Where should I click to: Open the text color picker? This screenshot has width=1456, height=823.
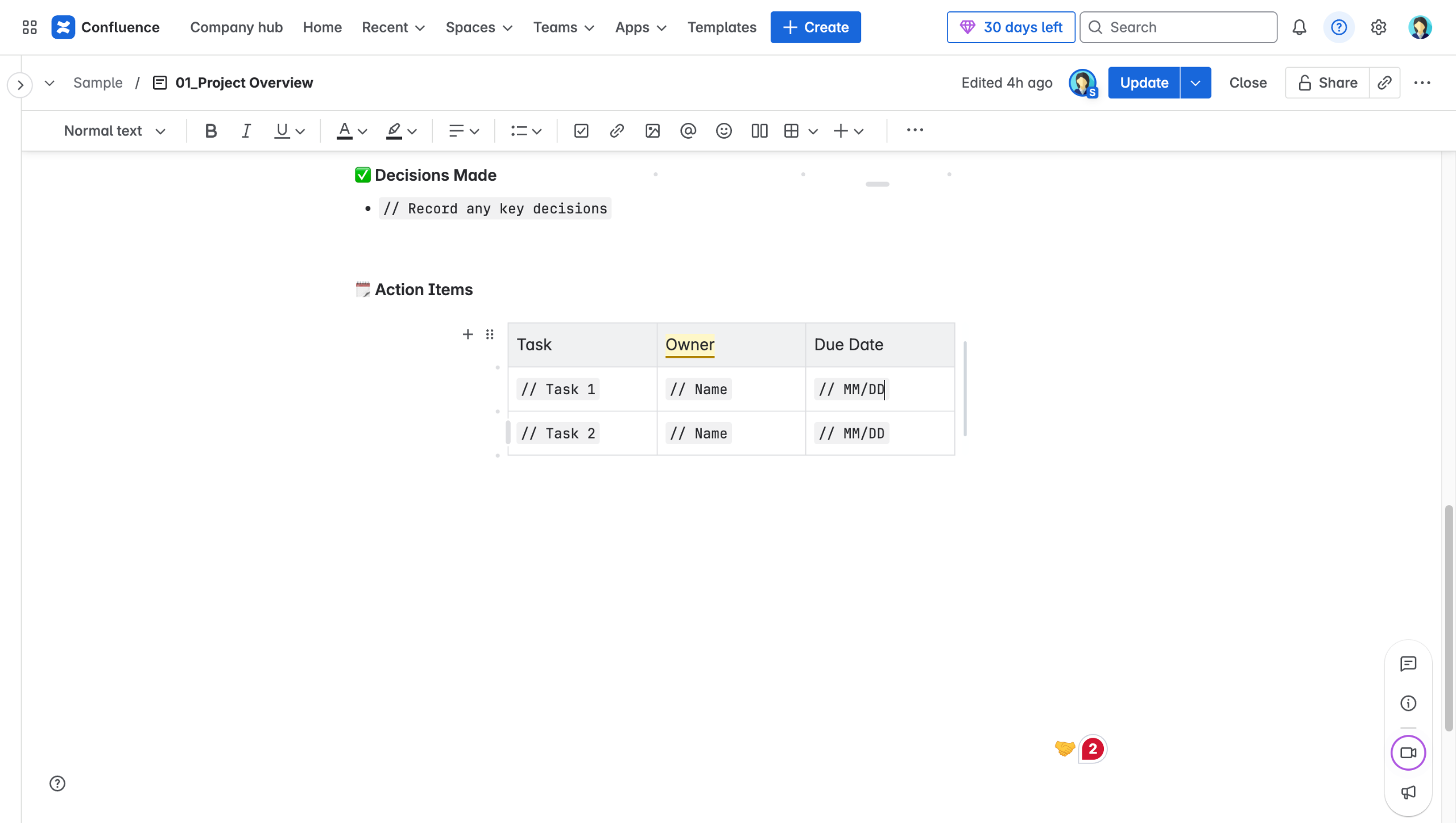point(362,131)
